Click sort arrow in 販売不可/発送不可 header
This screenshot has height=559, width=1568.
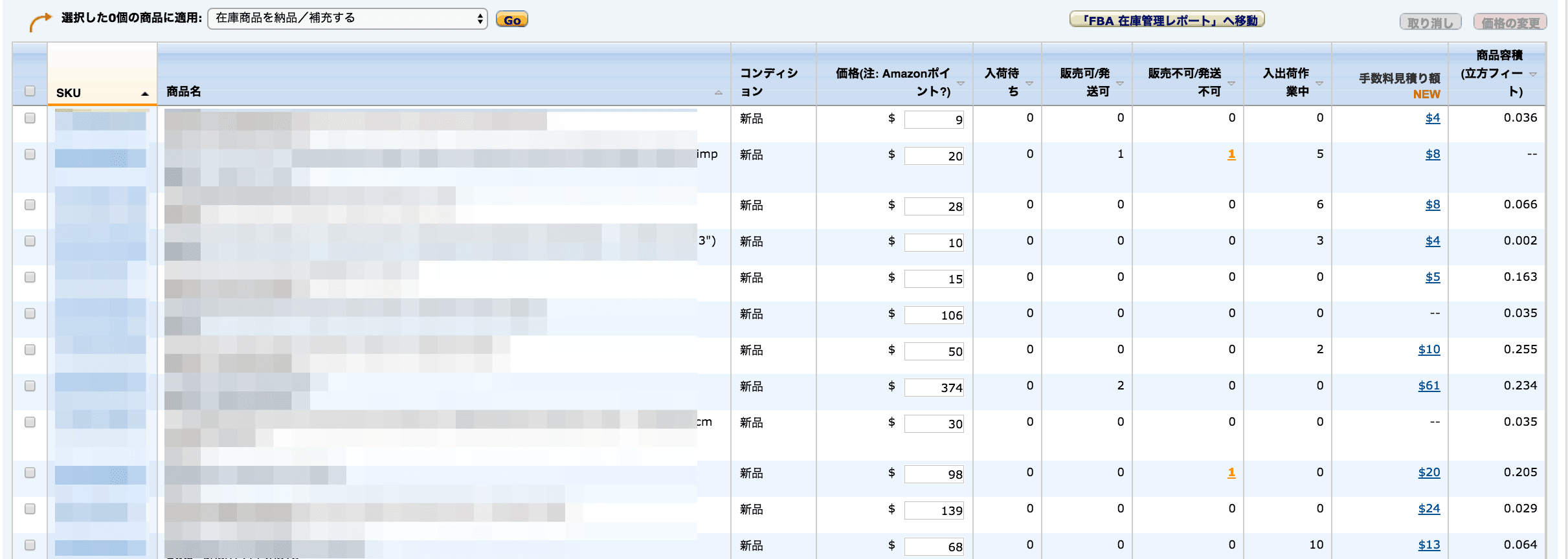(1231, 83)
